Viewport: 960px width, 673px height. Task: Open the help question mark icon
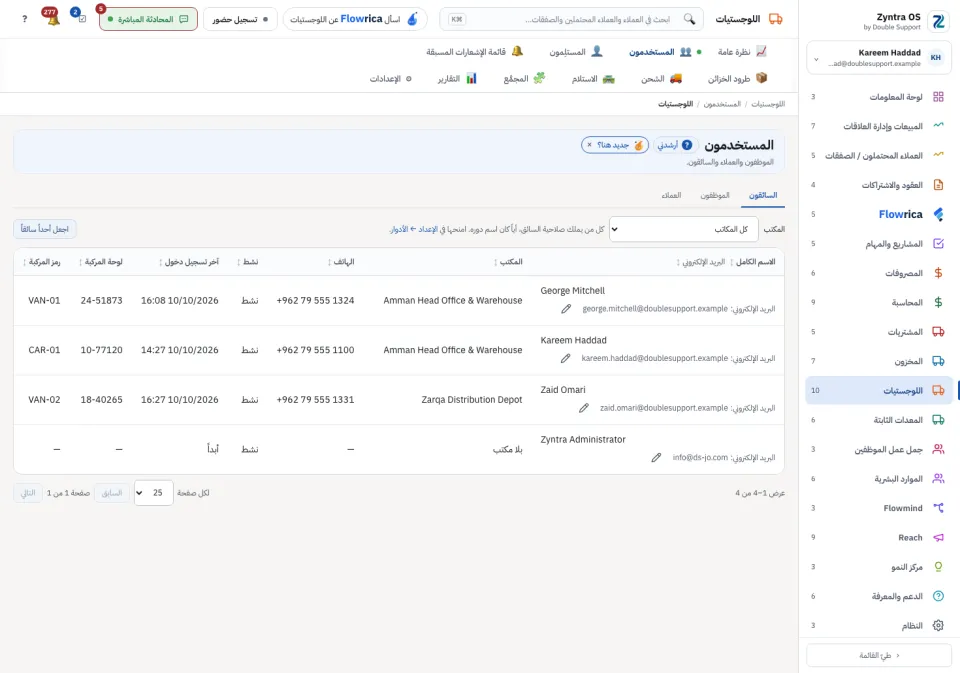click(24, 19)
